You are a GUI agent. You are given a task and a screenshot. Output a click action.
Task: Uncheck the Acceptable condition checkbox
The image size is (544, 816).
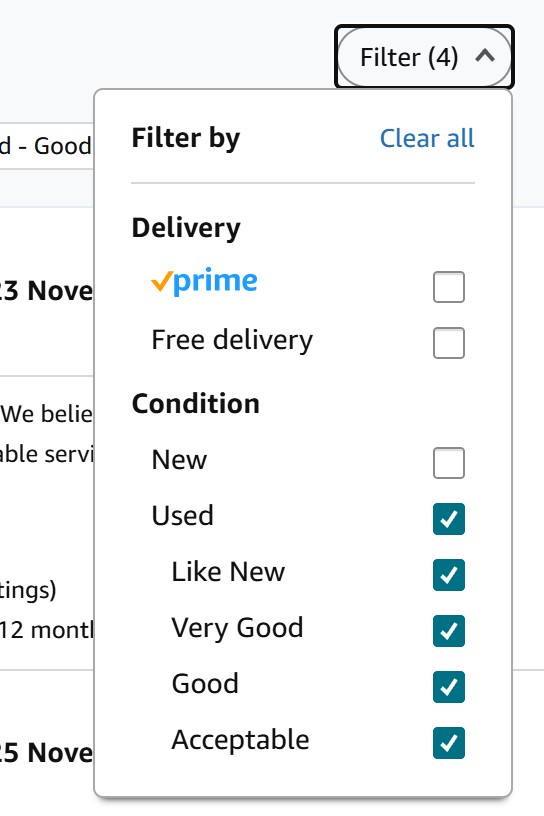(x=449, y=743)
